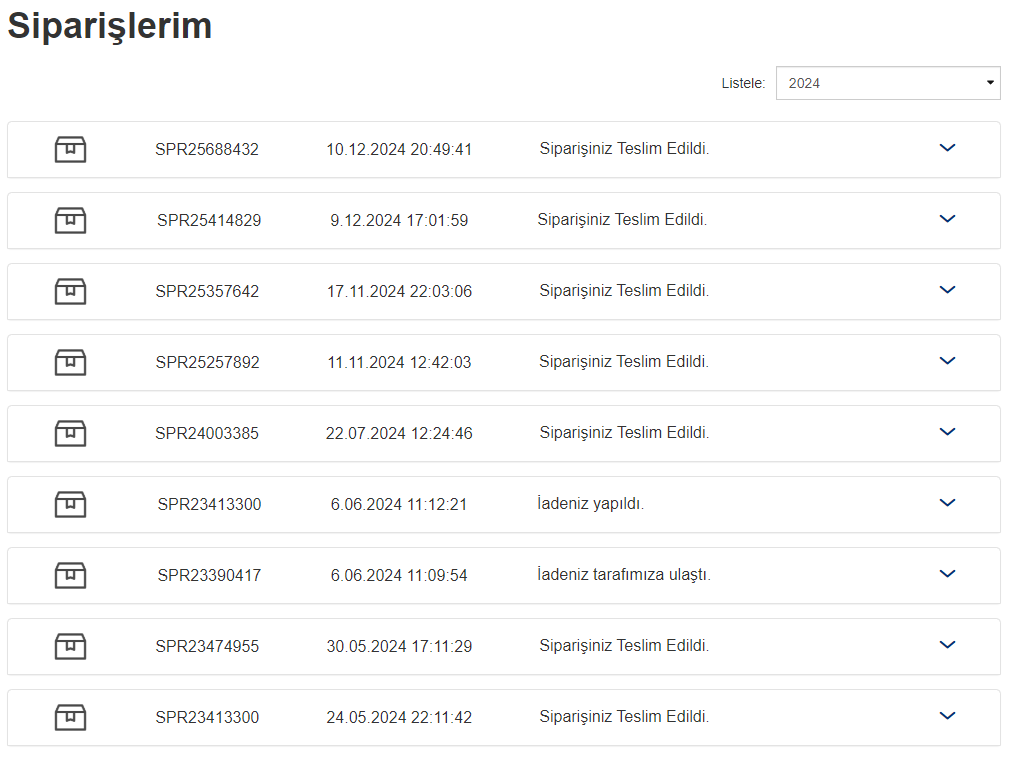Click the package icon next to SPR24003385
The width and height of the screenshot is (1016, 767).
70,433
